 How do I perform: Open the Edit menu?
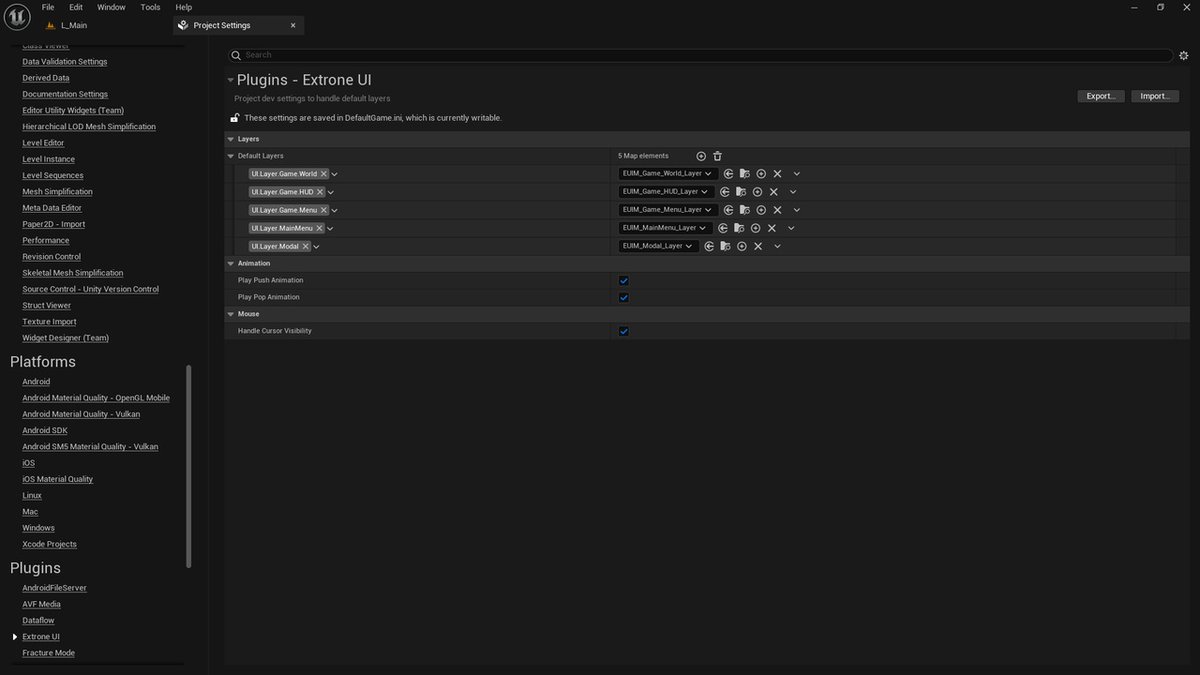[76, 7]
